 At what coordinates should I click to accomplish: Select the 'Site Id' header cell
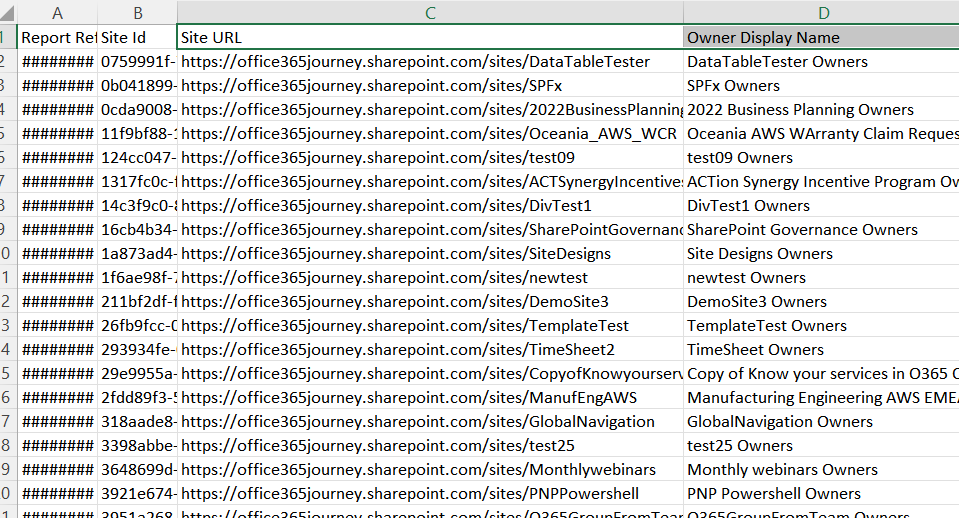(138, 37)
